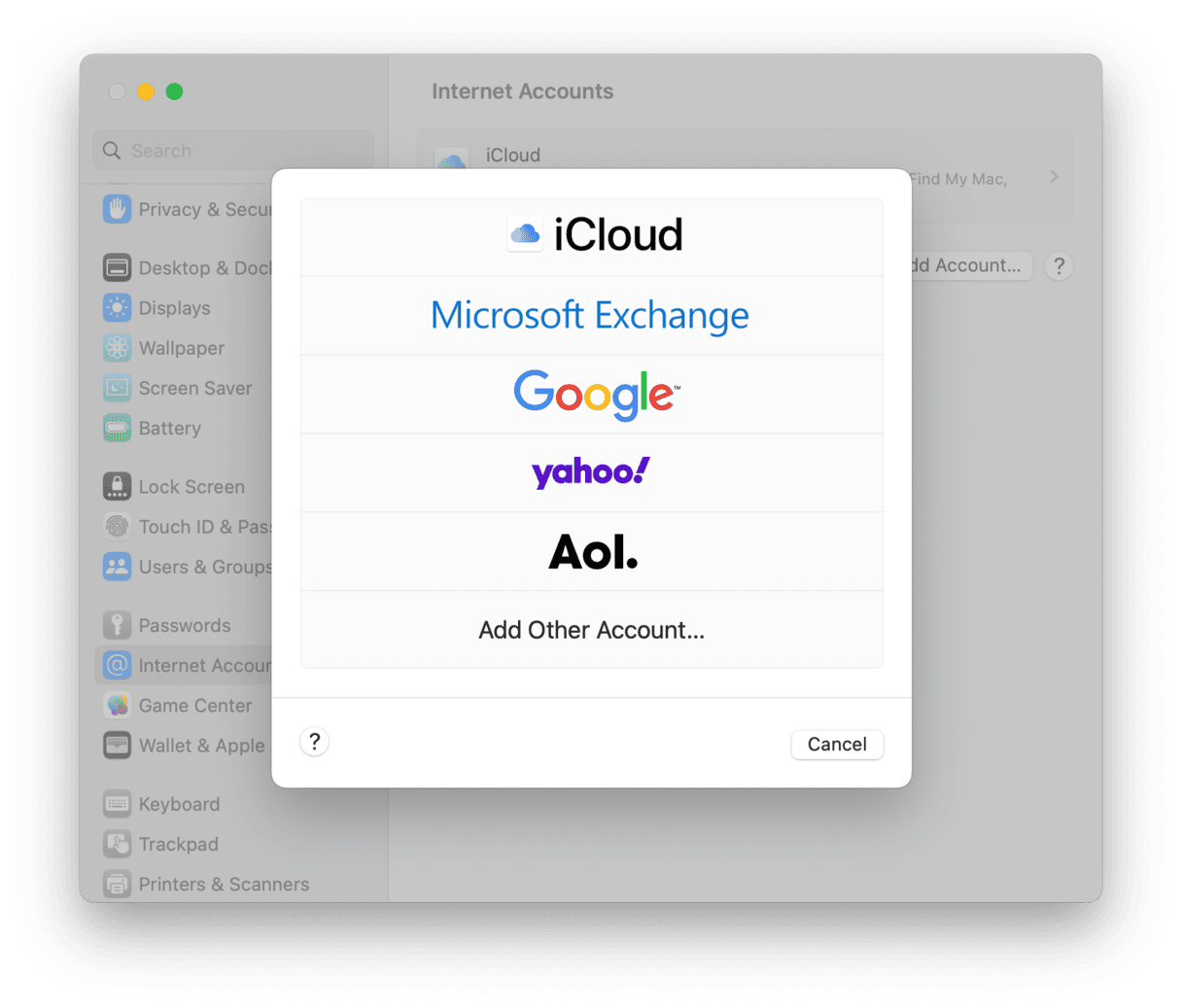Open Wallet & Apple Pay card icon
Image resolution: width=1182 pixels, height=1008 pixels.
(x=118, y=746)
